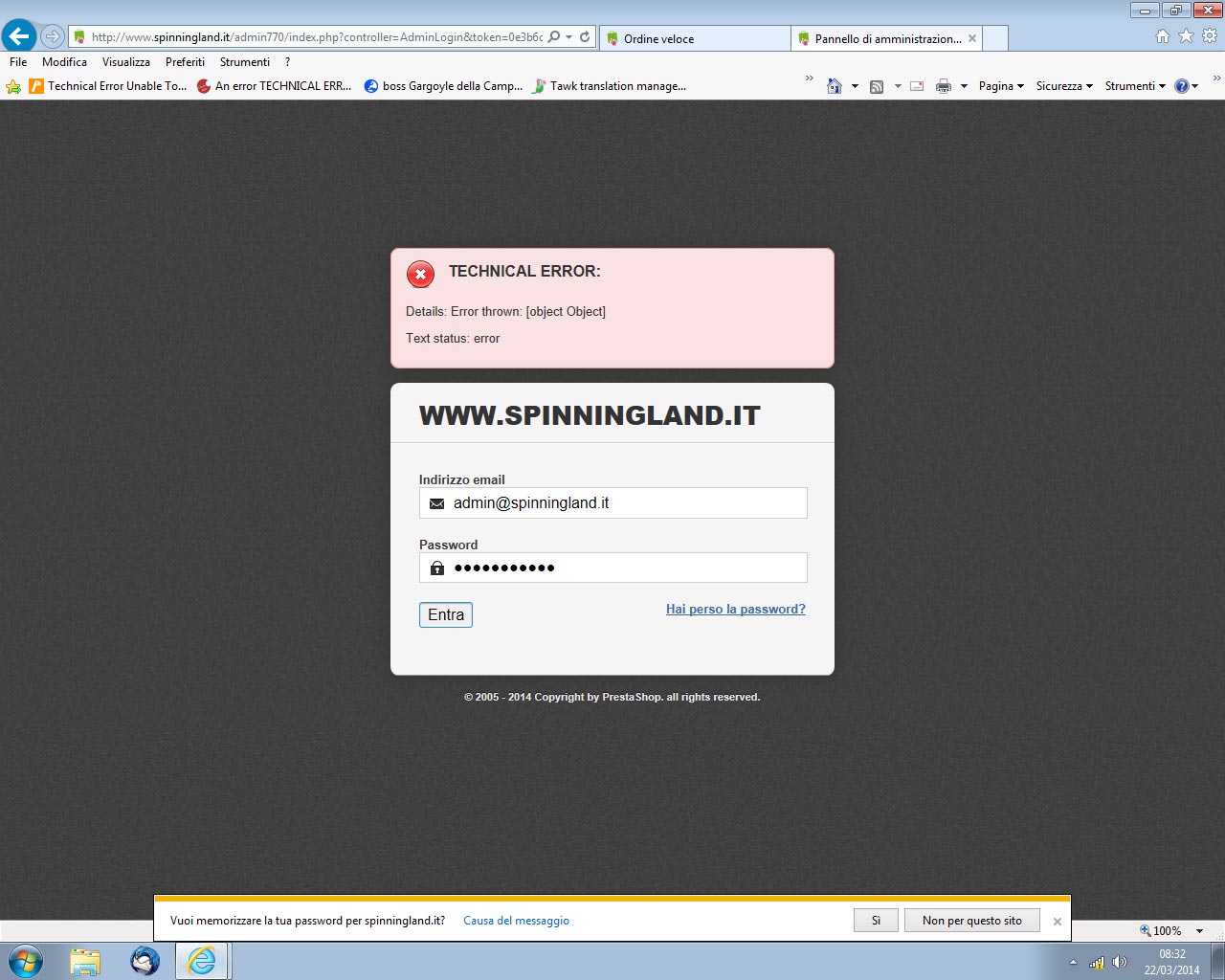Click the red error X icon
1225x980 pixels.
pos(420,275)
